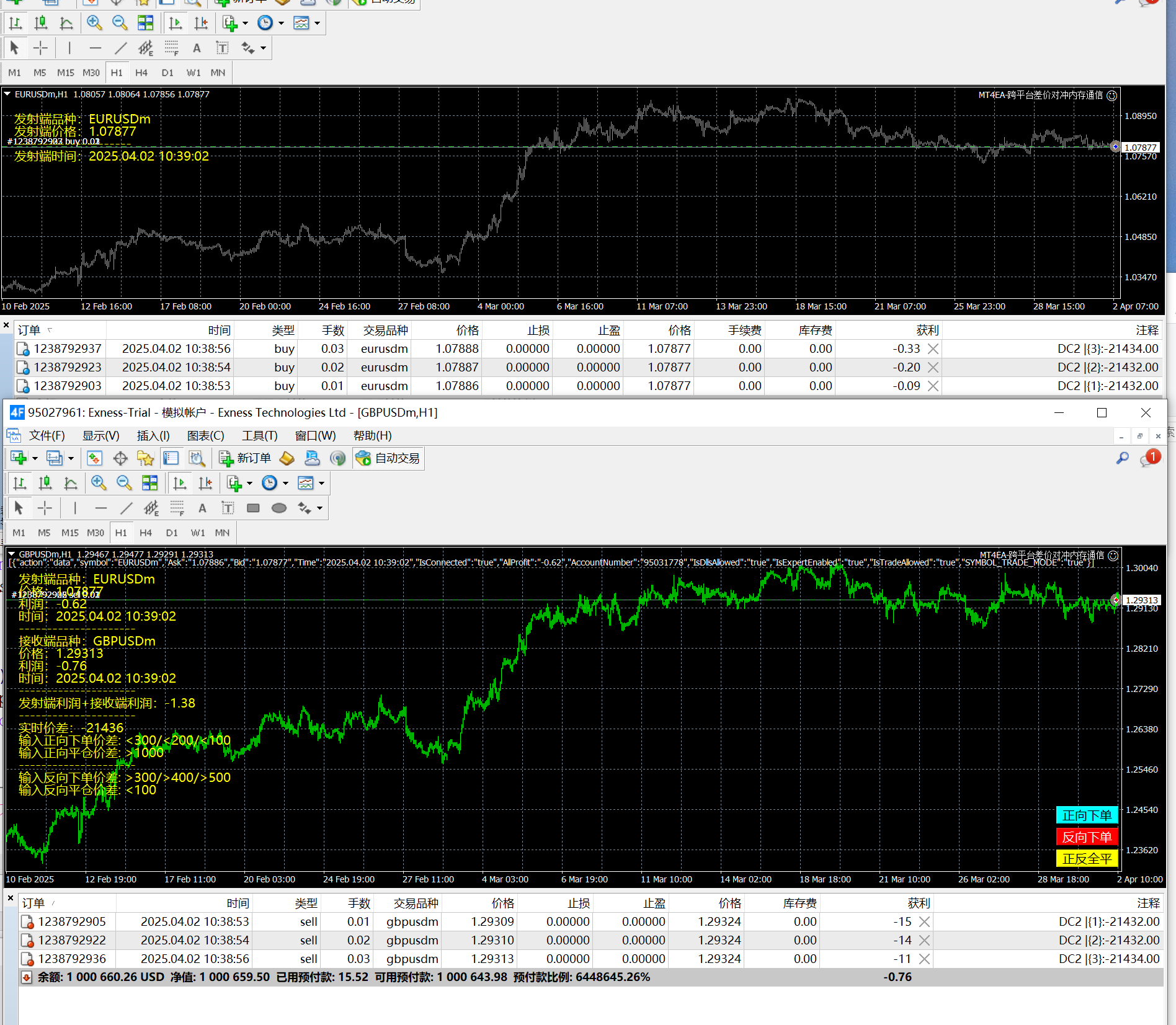Viewport: 1176px width, 1025px height.
Task: Toggle Navigator folder-star icon
Action: [145, 458]
